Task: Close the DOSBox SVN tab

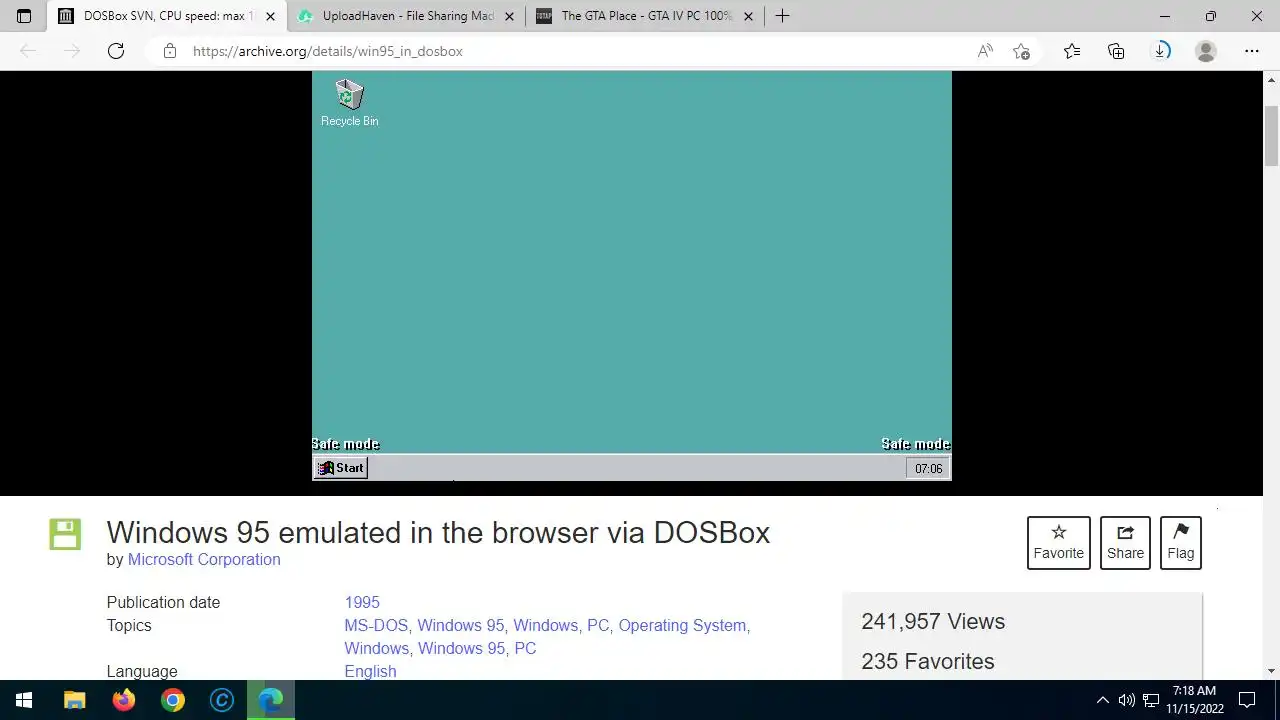Action: click(x=270, y=16)
